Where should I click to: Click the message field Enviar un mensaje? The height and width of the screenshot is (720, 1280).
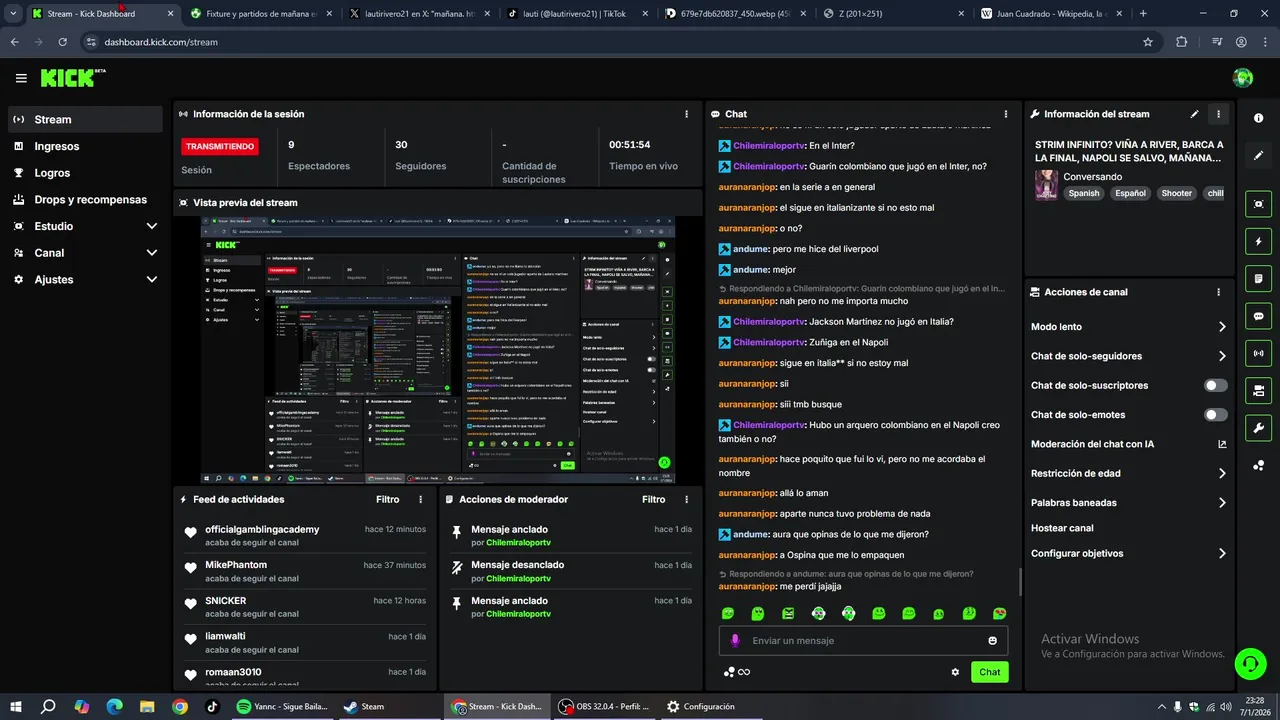863,640
